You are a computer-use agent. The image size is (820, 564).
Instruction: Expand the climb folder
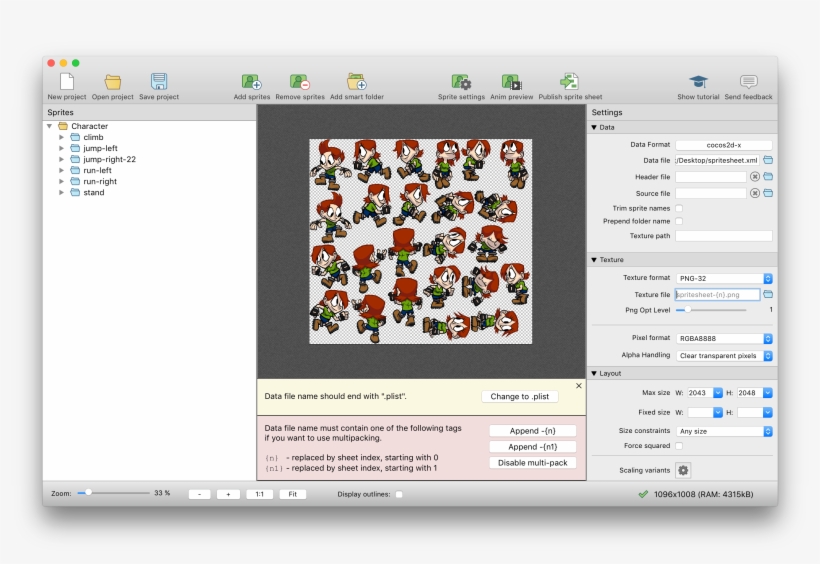61,137
